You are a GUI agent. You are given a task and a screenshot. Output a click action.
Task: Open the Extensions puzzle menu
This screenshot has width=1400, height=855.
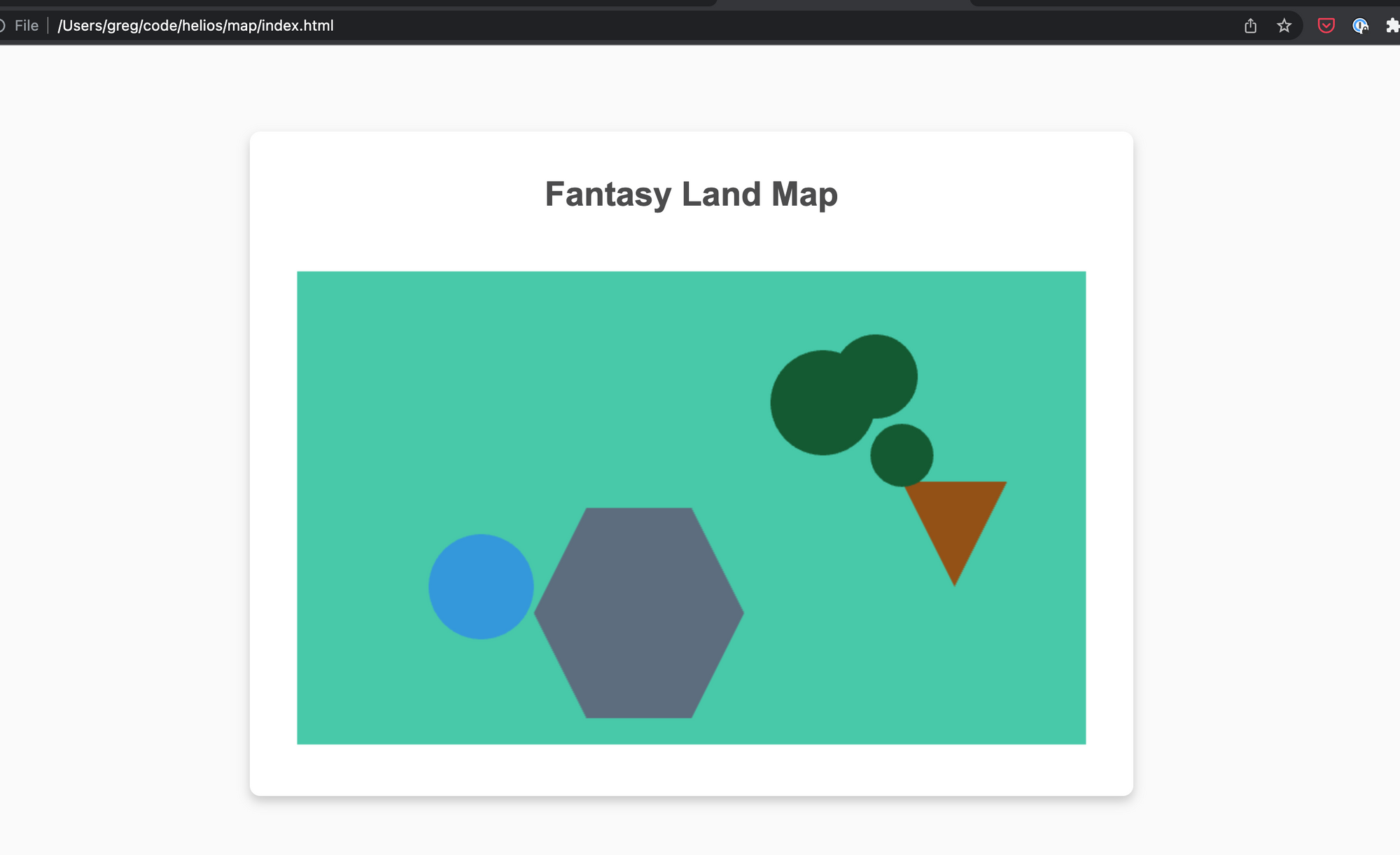pos(1392,26)
